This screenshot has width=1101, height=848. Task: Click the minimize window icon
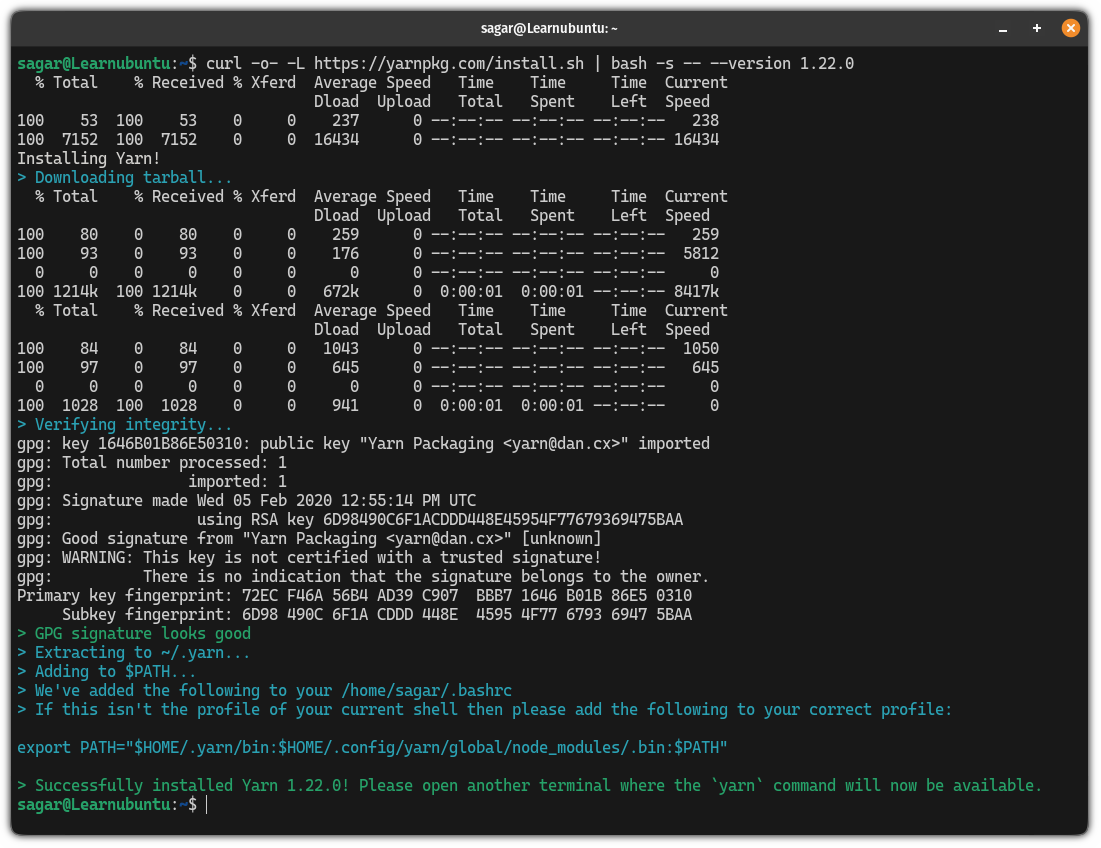pos(1002,28)
